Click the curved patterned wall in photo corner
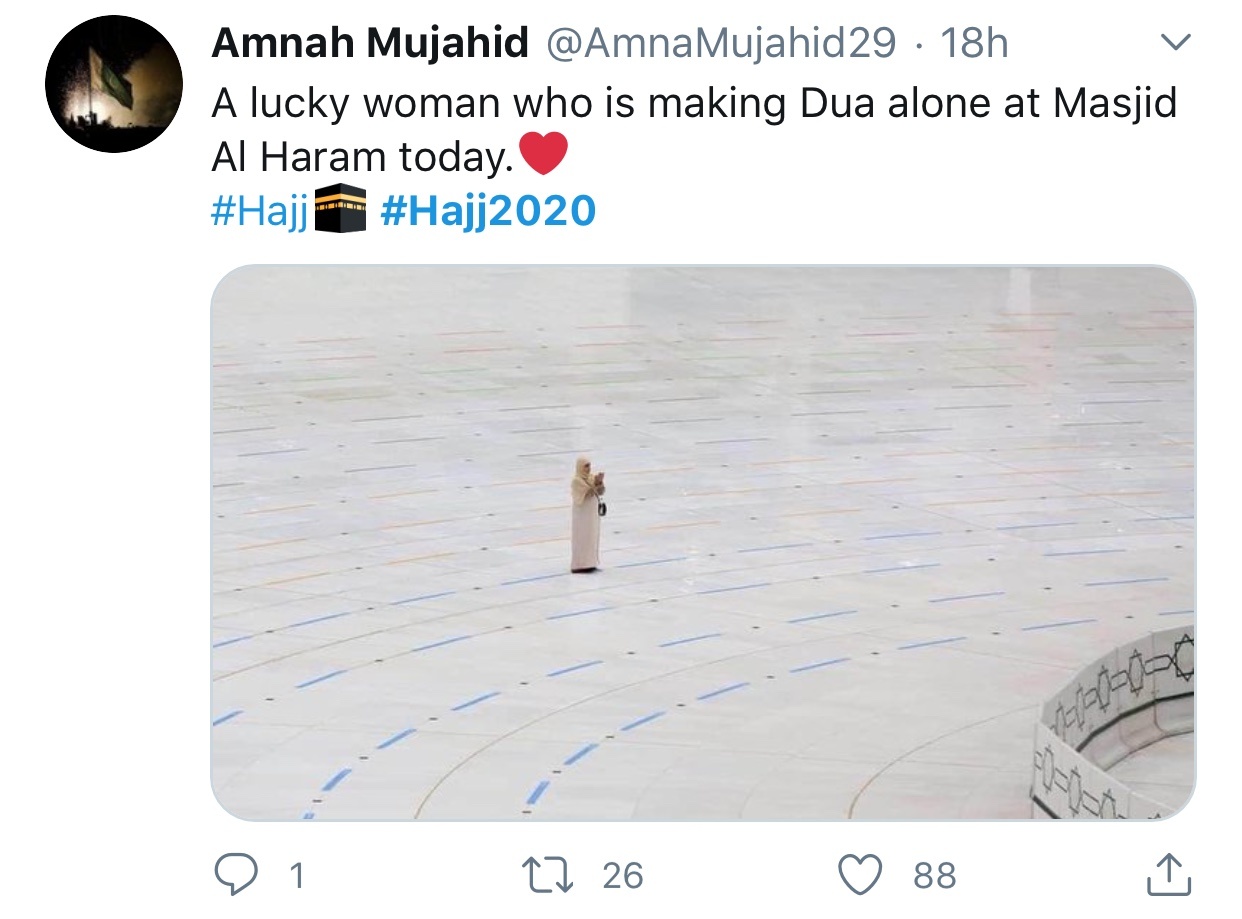 point(1115,728)
